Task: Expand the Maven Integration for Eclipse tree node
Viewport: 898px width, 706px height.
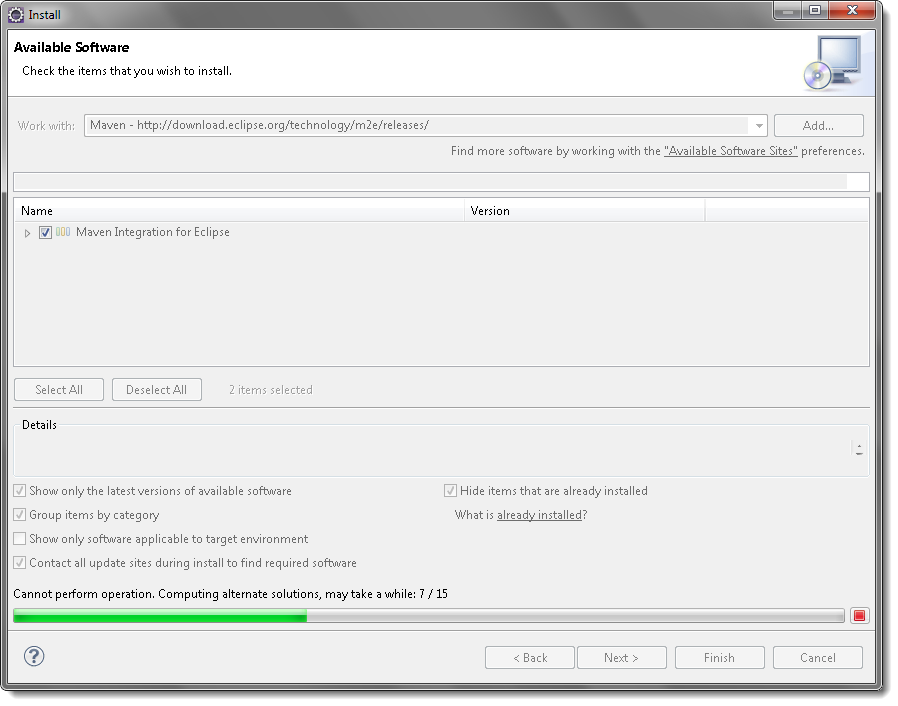Action: tap(27, 233)
